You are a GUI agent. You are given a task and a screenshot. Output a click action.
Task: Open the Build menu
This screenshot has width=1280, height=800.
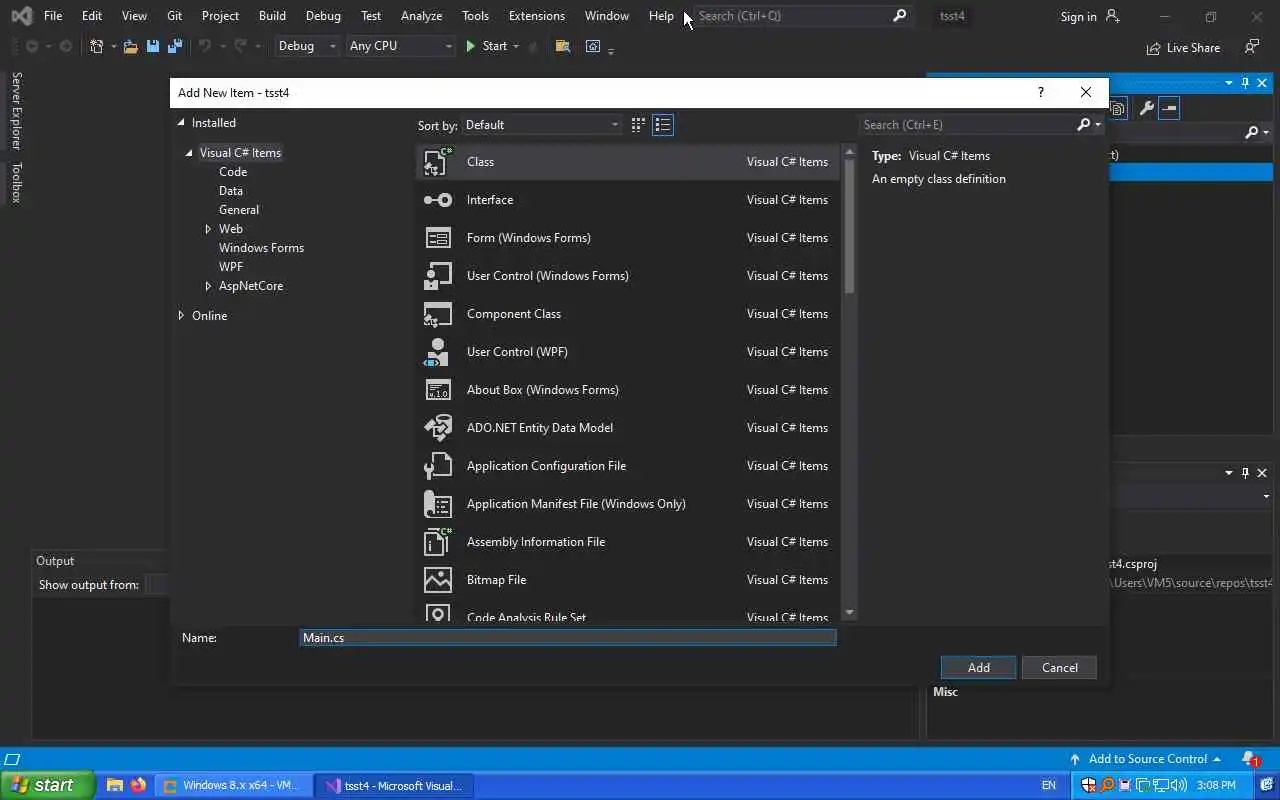pyautogui.click(x=272, y=16)
